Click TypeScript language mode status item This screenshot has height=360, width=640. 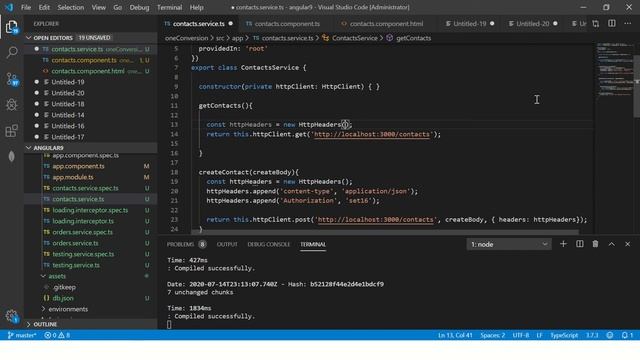point(564,335)
